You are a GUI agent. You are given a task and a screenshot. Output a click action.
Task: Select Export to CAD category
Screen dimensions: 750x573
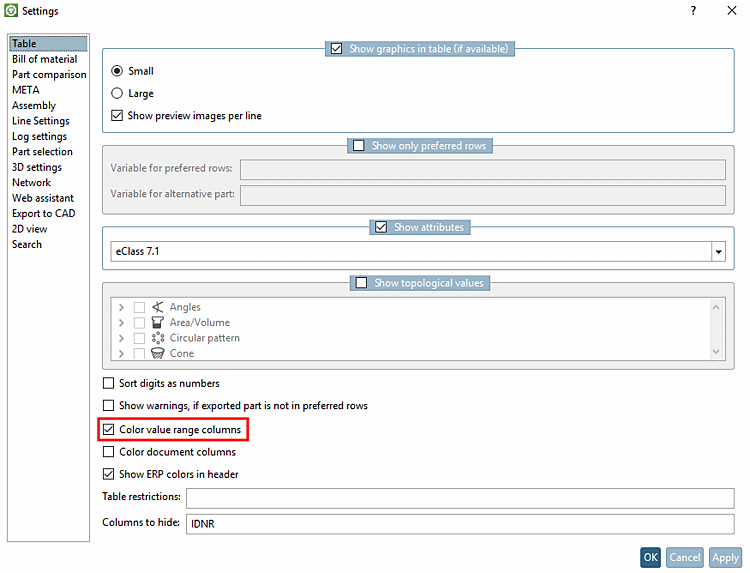click(x=44, y=213)
